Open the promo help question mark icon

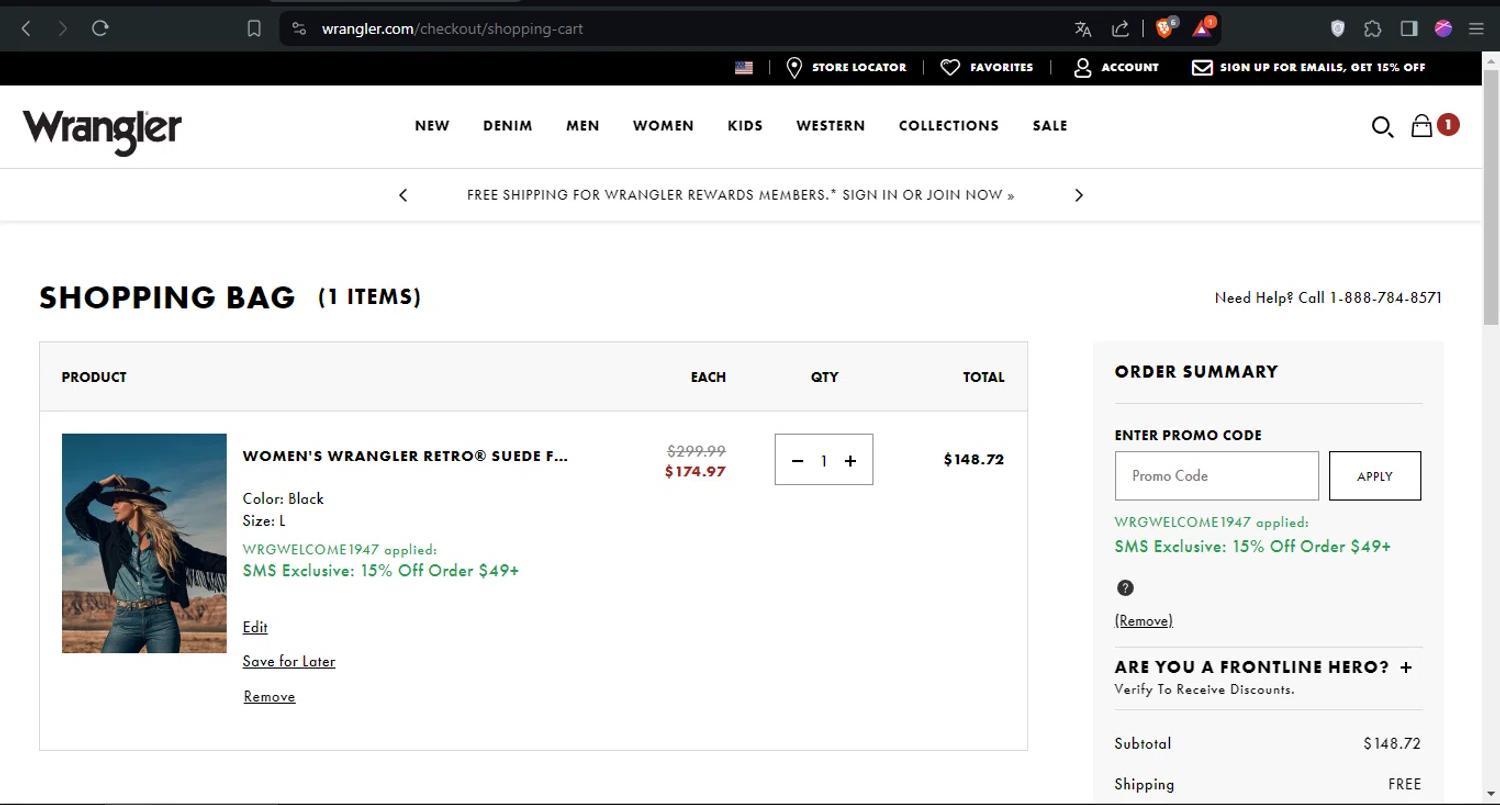[x=1125, y=588]
